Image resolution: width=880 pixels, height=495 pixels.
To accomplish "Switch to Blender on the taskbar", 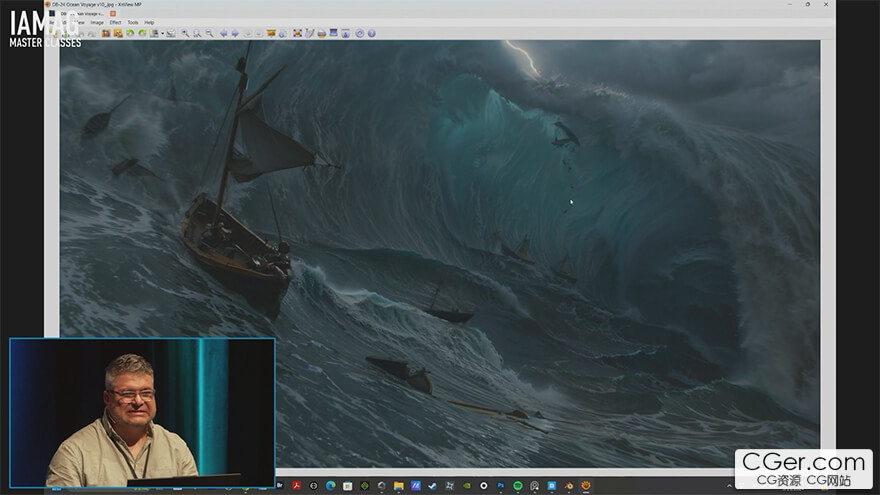I will tap(569, 485).
